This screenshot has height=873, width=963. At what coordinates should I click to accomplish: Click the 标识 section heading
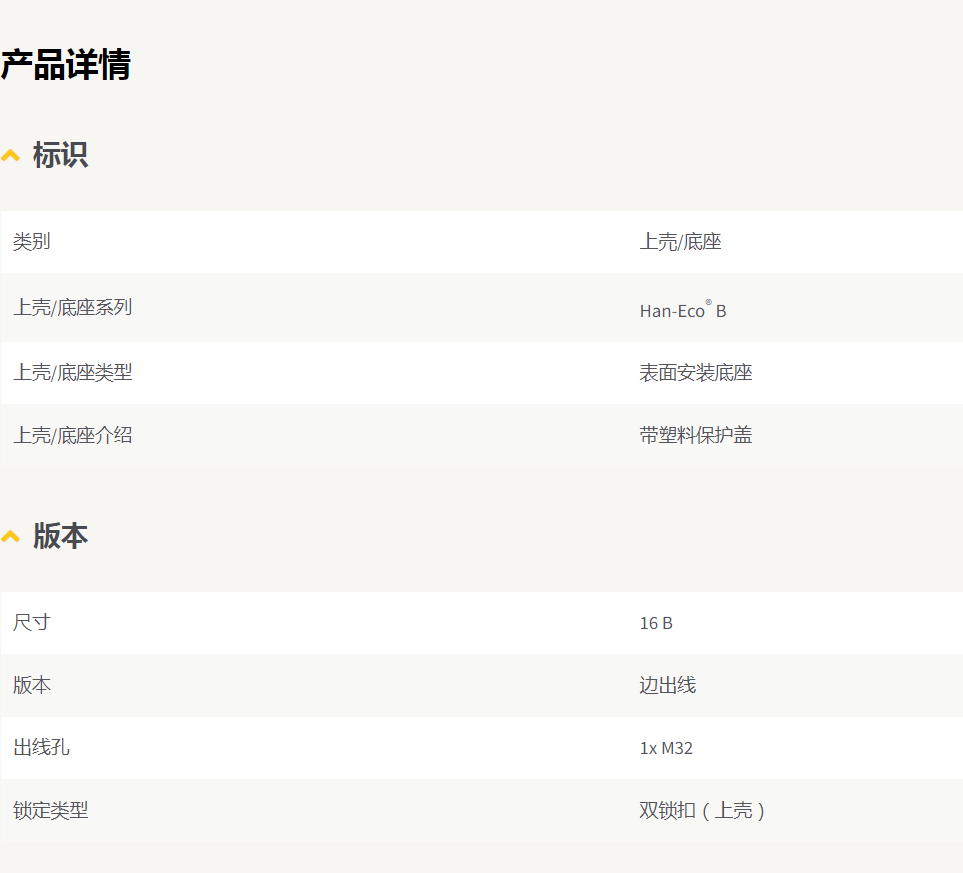click(x=60, y=155)
